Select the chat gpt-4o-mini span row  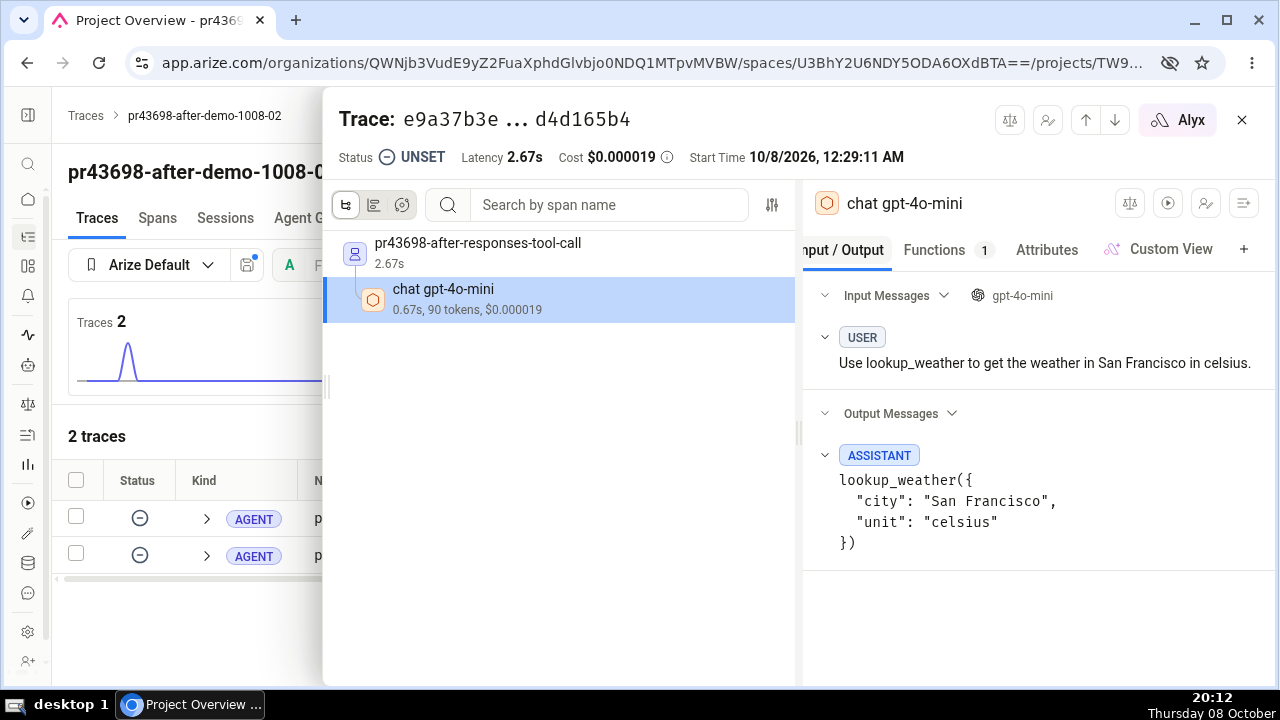click(559, 299)
